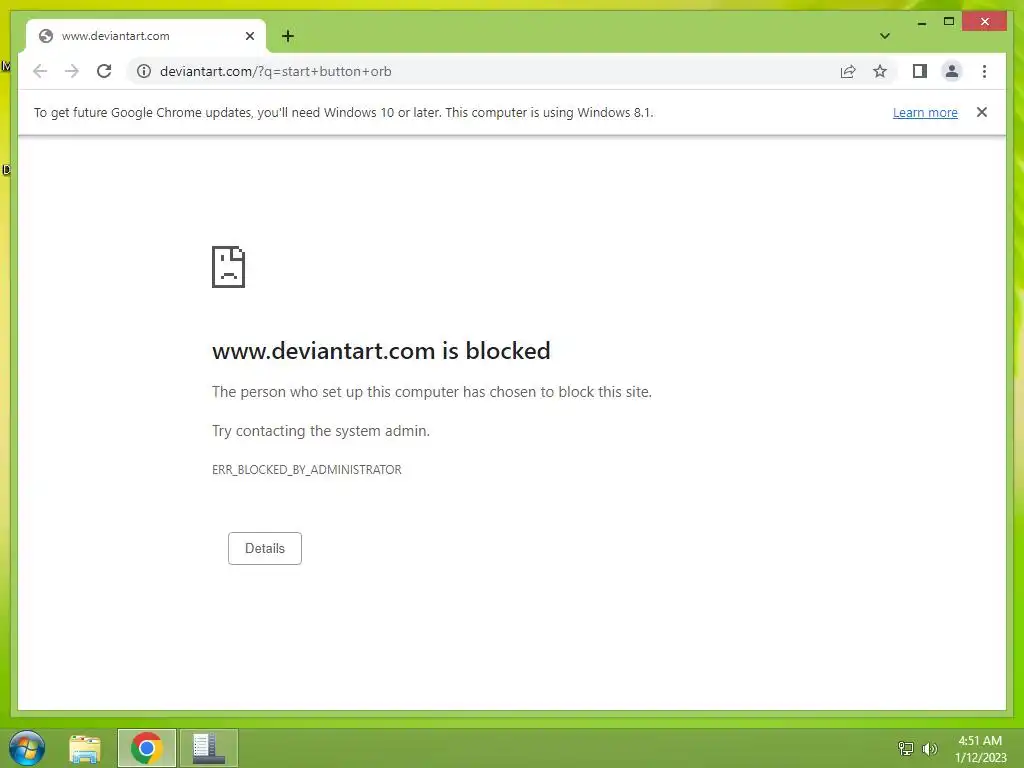Viewport: 1024px width, 768px height.
Task: Open the side panel icon
Action: click(920, 71)
